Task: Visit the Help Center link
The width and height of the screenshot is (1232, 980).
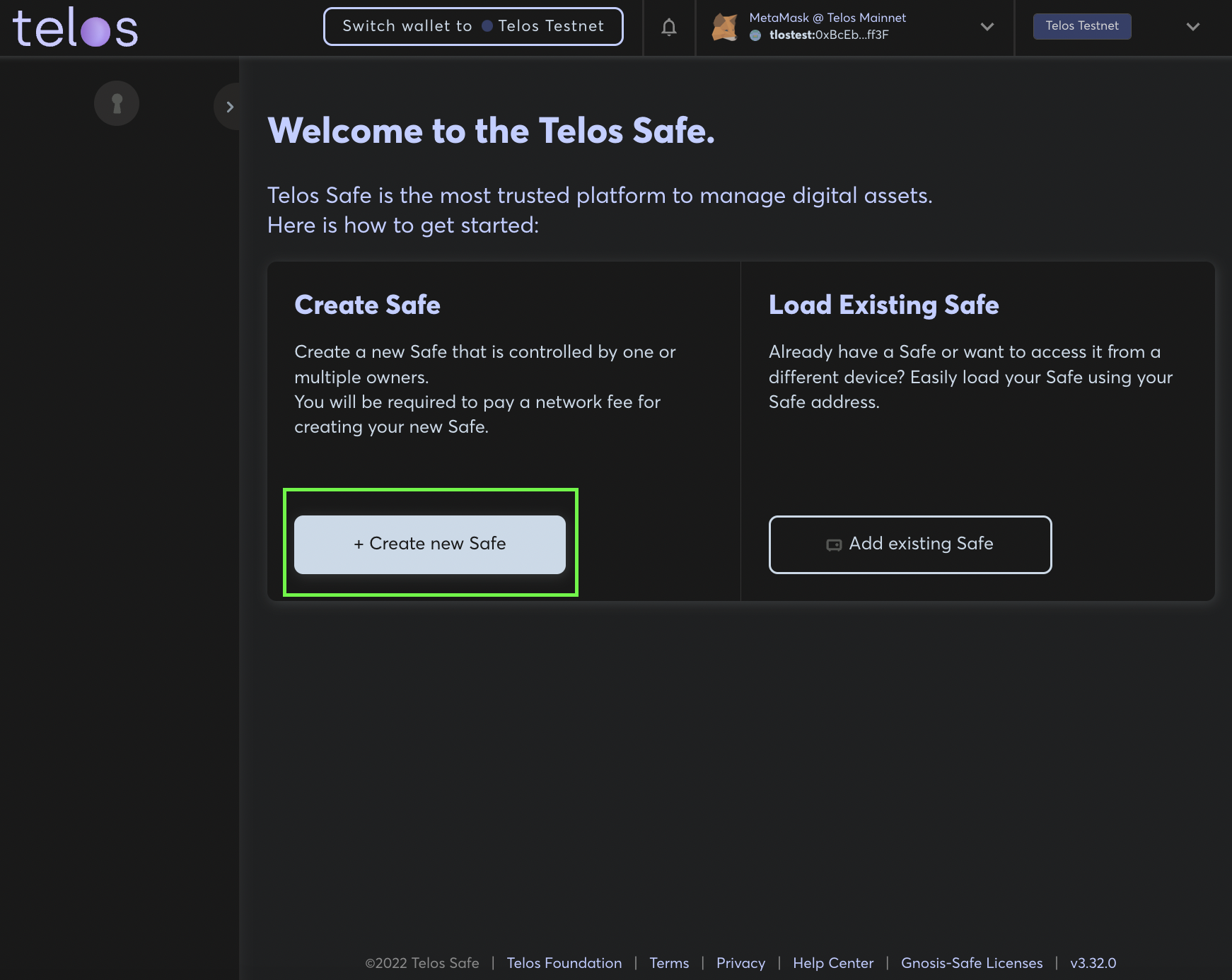Action: point(832,963)
